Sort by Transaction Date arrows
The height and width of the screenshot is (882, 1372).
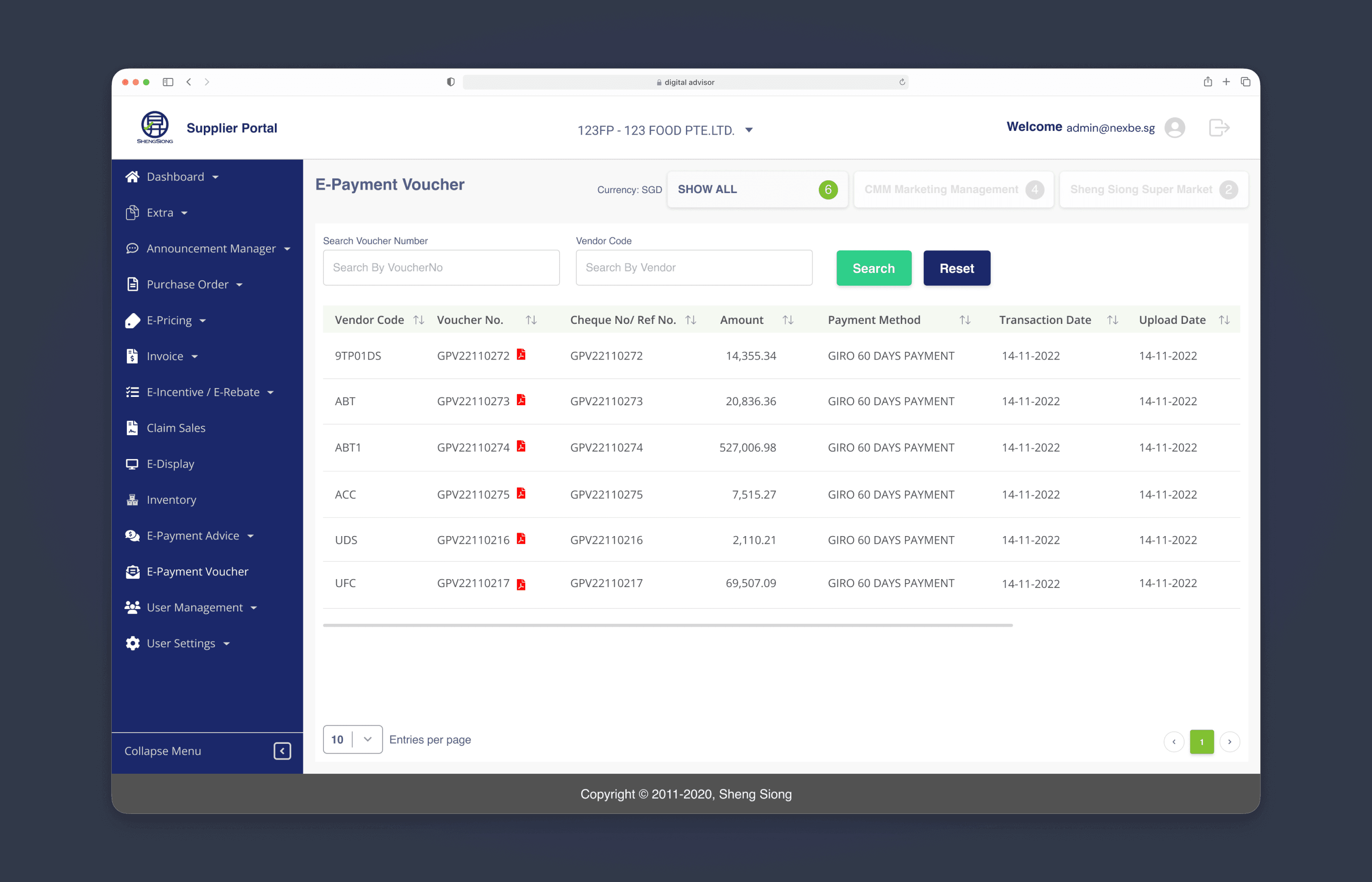[1113, 320]
